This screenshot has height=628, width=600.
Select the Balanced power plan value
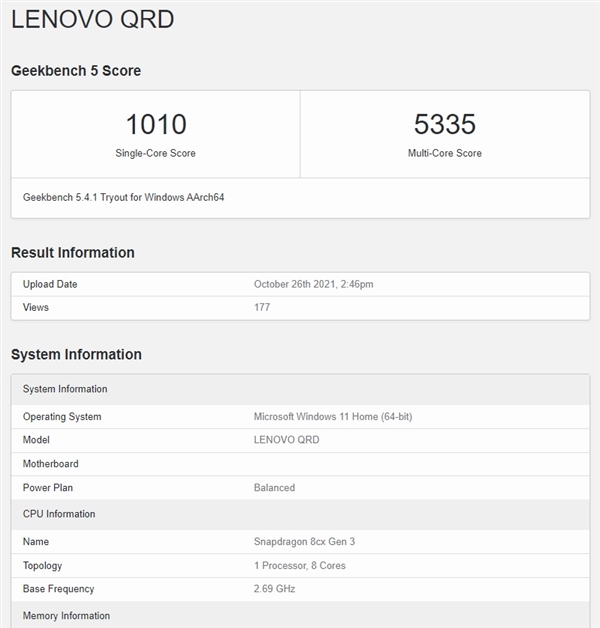(x=274, y=488)
